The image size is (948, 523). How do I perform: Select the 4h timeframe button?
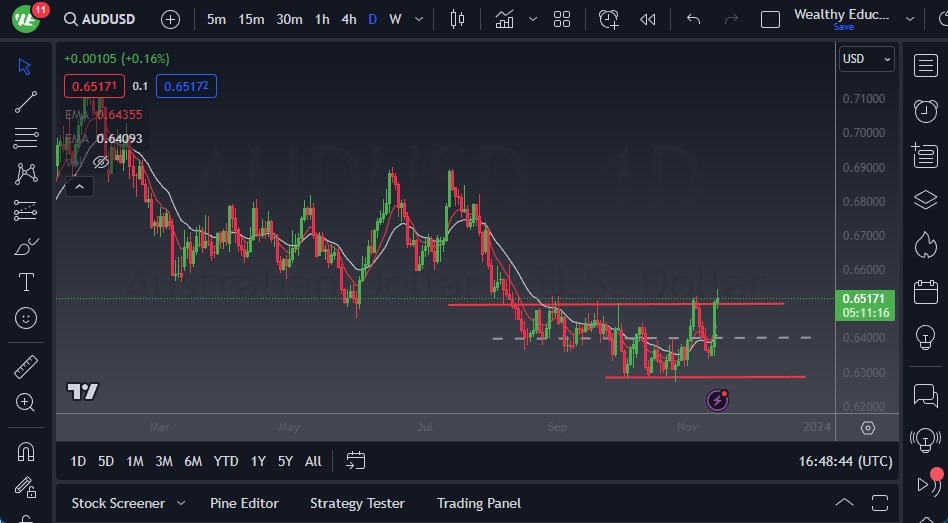[x=348, y=19]
